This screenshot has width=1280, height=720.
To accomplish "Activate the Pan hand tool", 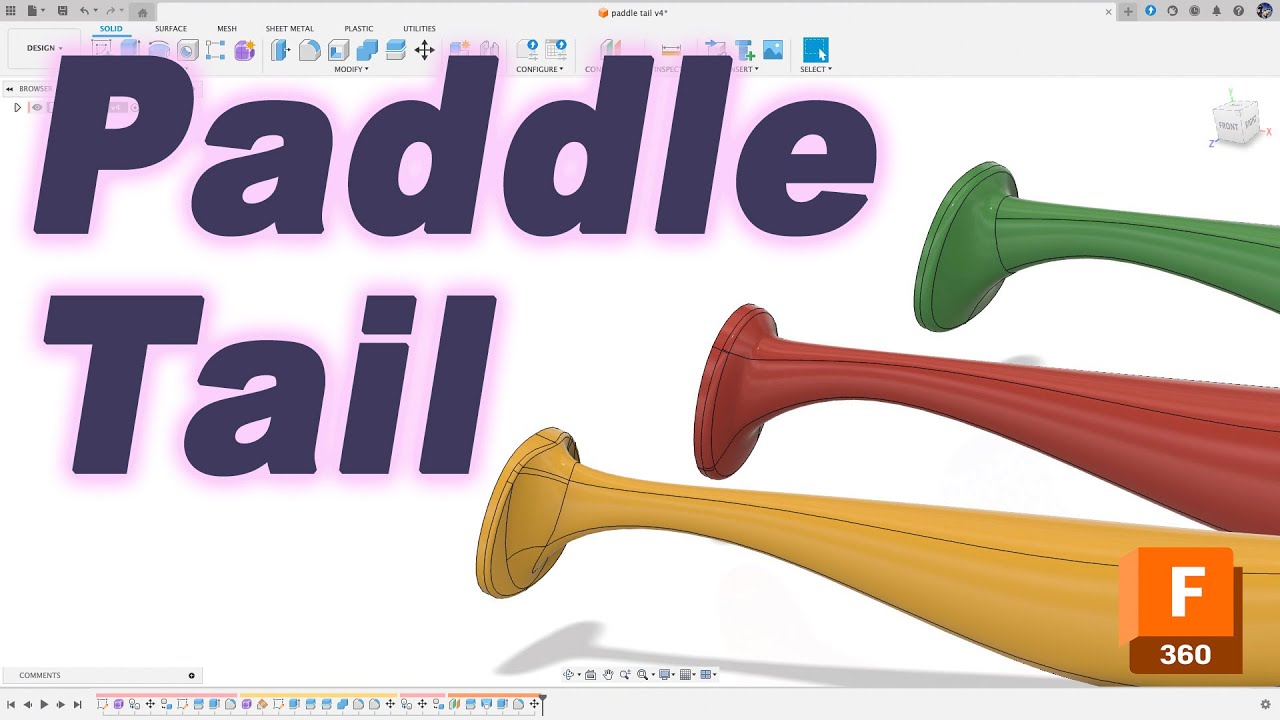I will [x=607, y=675].
